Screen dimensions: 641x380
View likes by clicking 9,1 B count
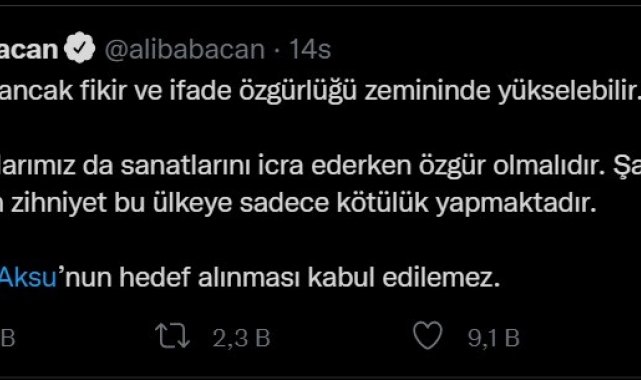pos(493,338)
